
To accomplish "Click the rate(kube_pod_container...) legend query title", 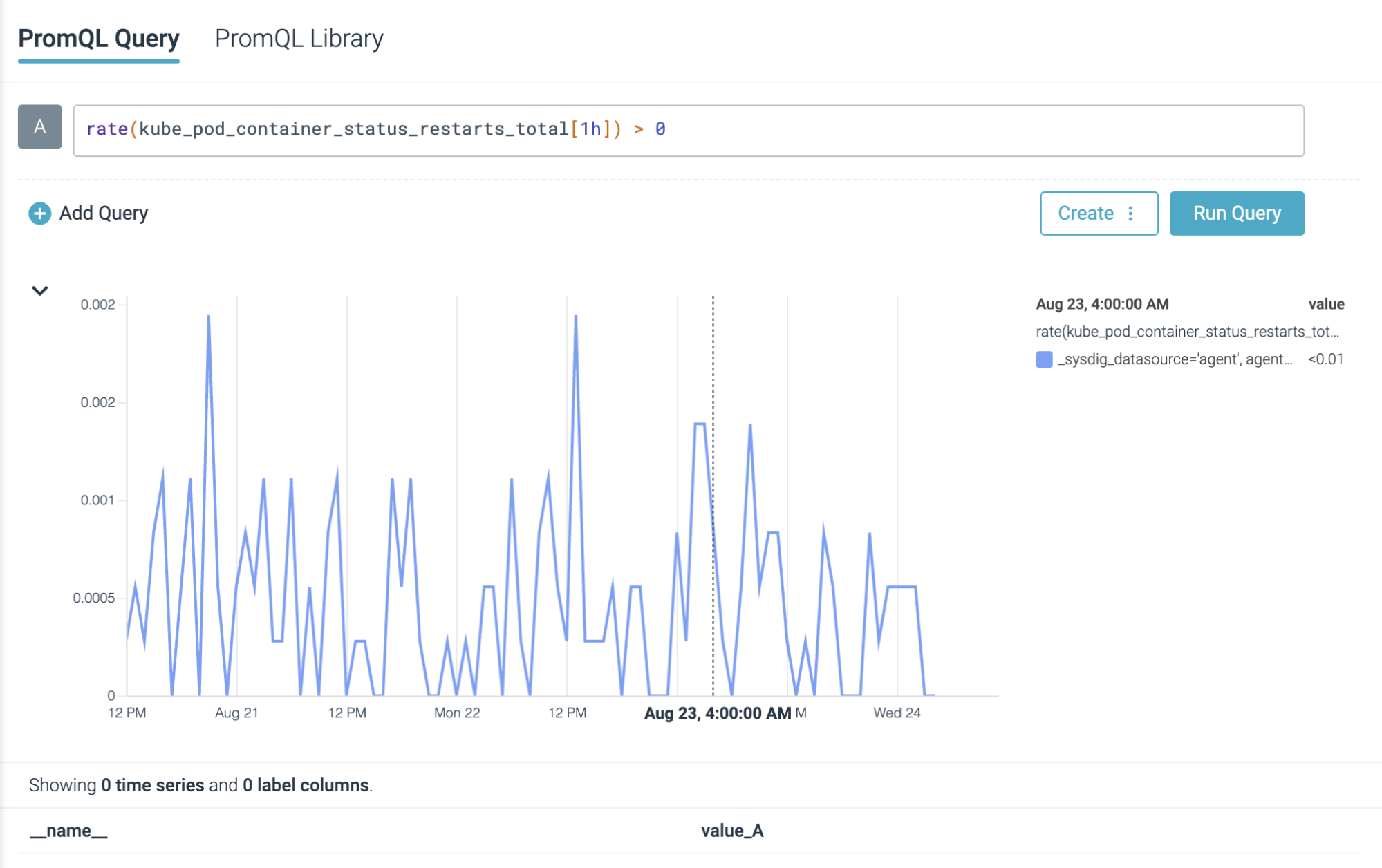I will click(x=1187, y=332).
